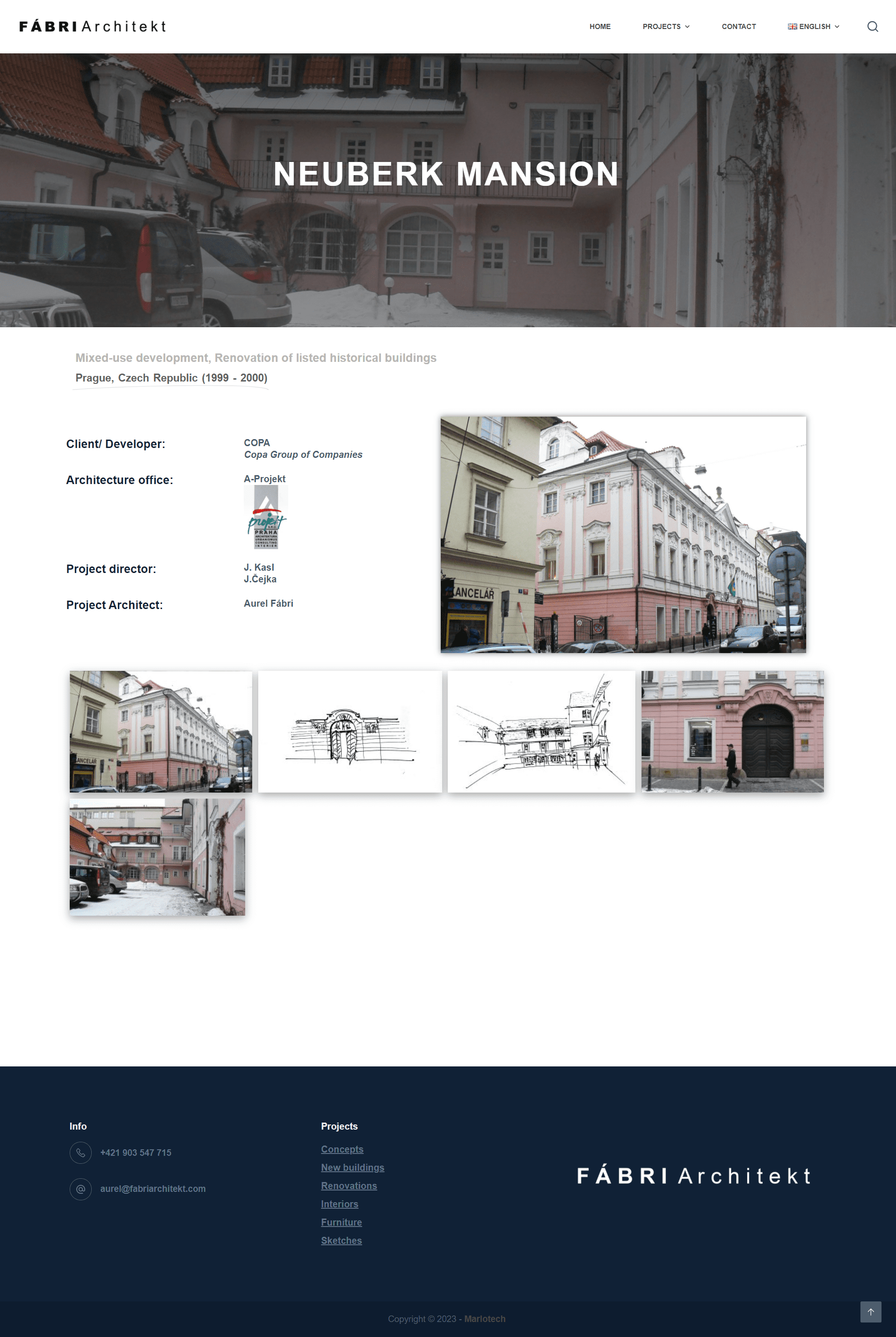896x1337 pixels.
Task: Open the Concepts projects link
Action: pyautogui.click(x=342, y=1149)
